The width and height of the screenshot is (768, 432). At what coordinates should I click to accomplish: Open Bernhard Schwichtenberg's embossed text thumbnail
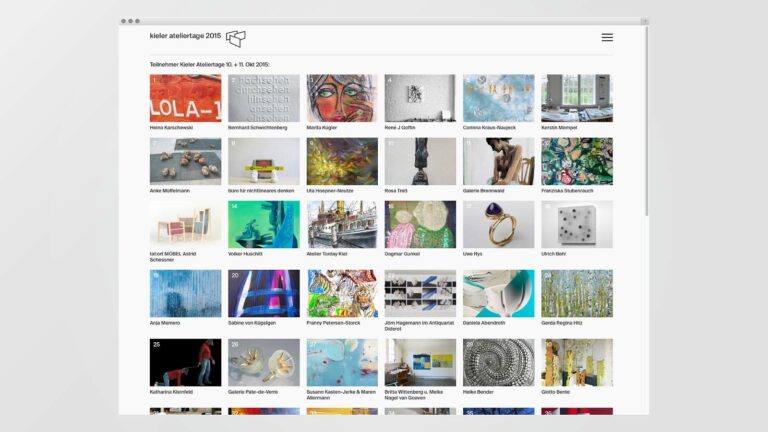click(x=264, y=98)
